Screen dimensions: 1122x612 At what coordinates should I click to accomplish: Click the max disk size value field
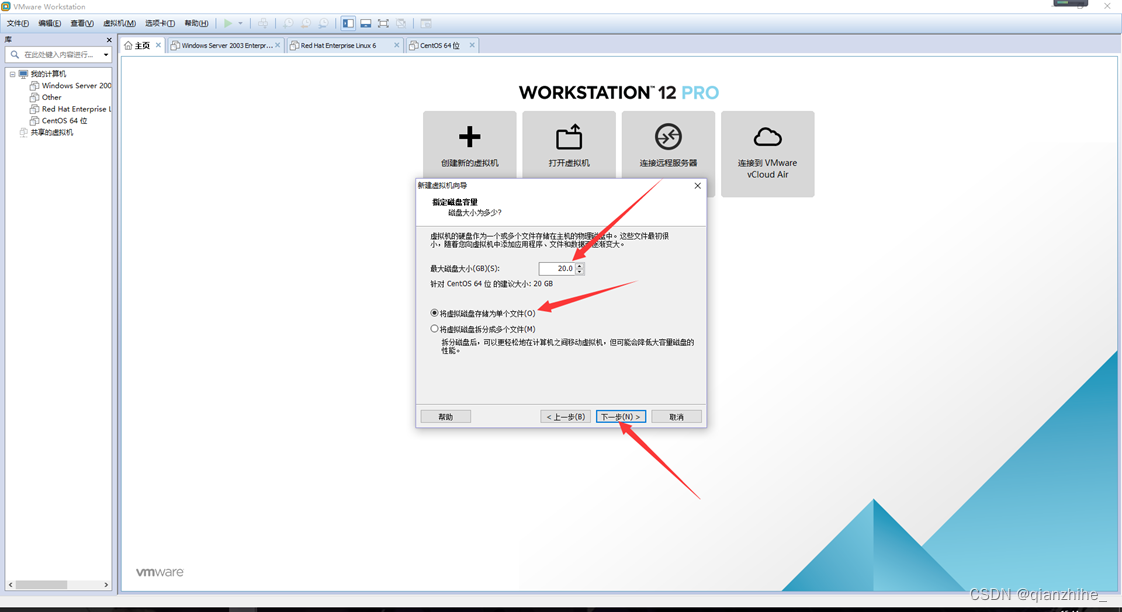557,268
